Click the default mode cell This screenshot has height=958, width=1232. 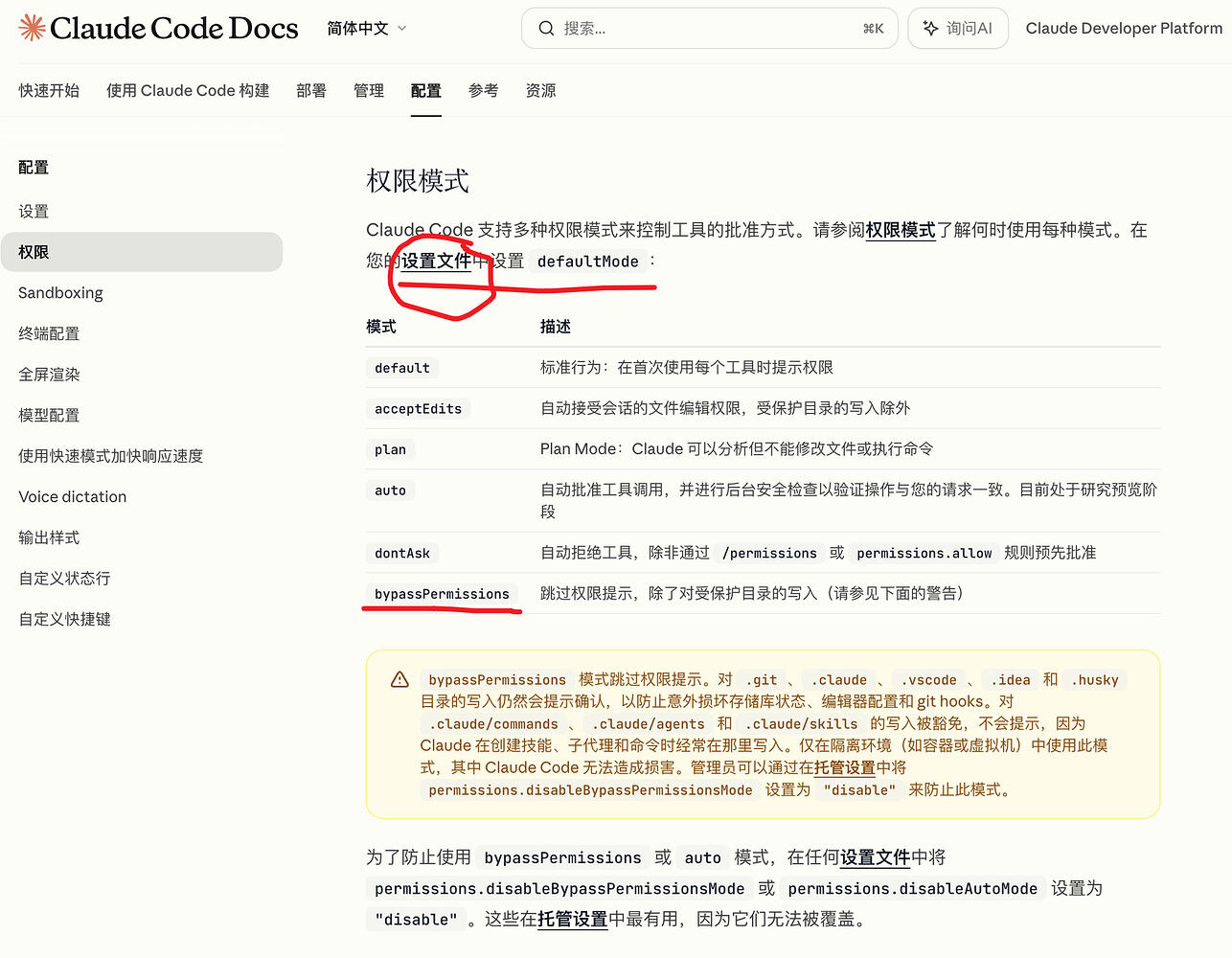[x=402, y=368]
